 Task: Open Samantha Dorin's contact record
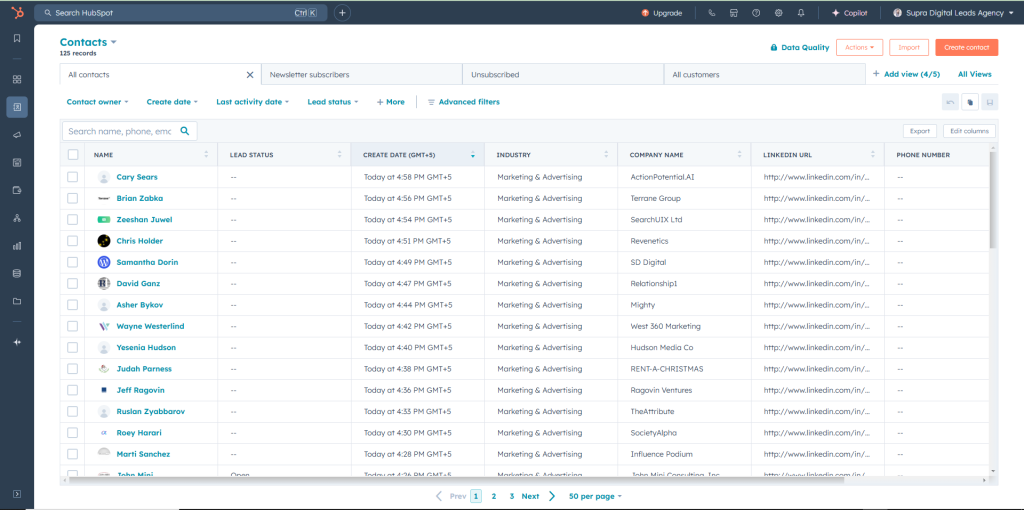coord(146,262)
